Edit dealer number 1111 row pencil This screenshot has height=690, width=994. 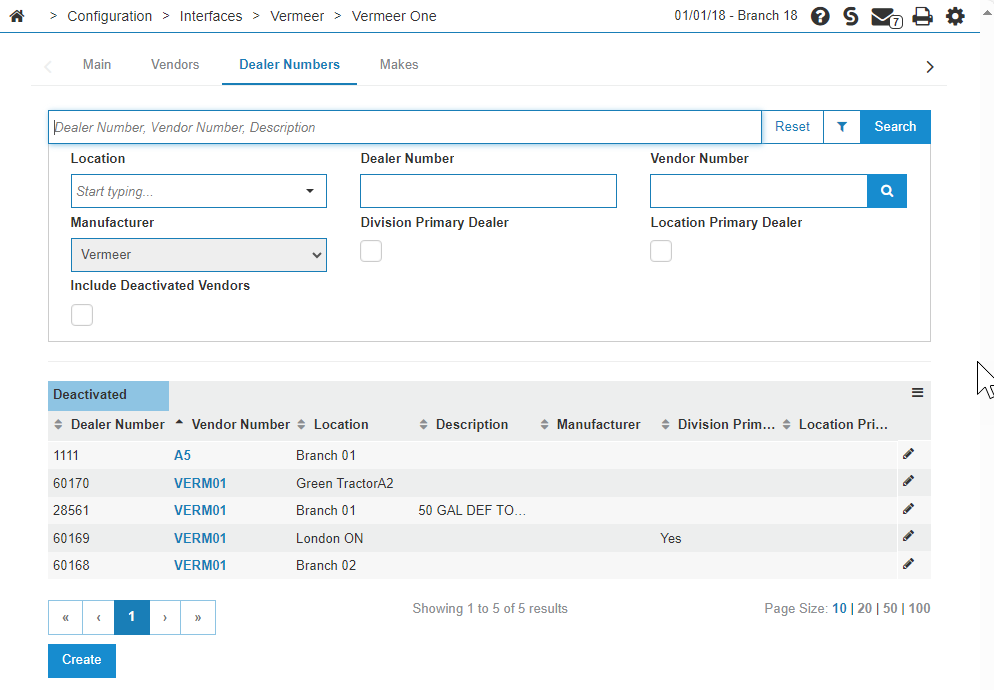pos(908,454)
